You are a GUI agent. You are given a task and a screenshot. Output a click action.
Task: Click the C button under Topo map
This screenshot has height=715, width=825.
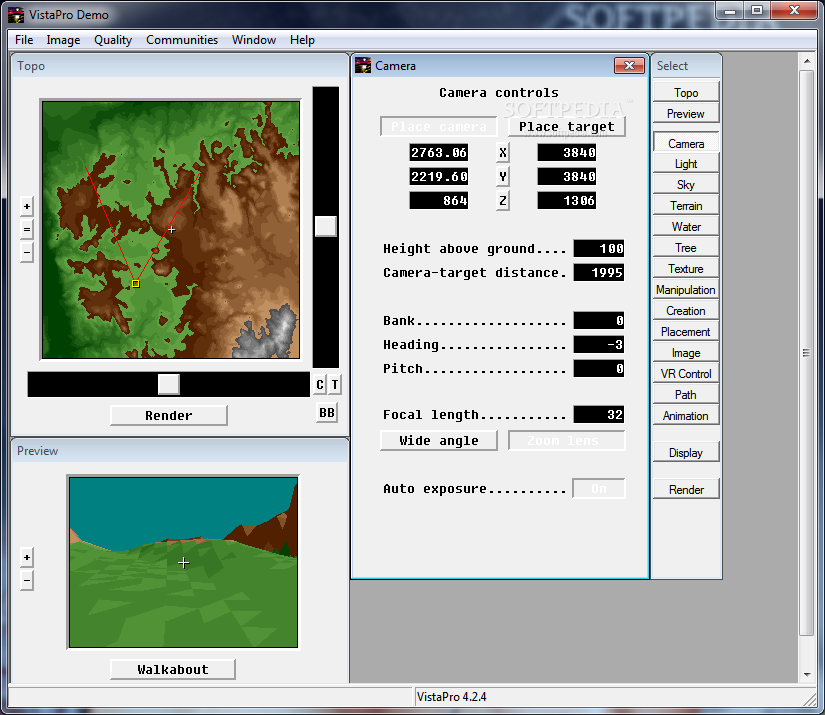(320, 385)
